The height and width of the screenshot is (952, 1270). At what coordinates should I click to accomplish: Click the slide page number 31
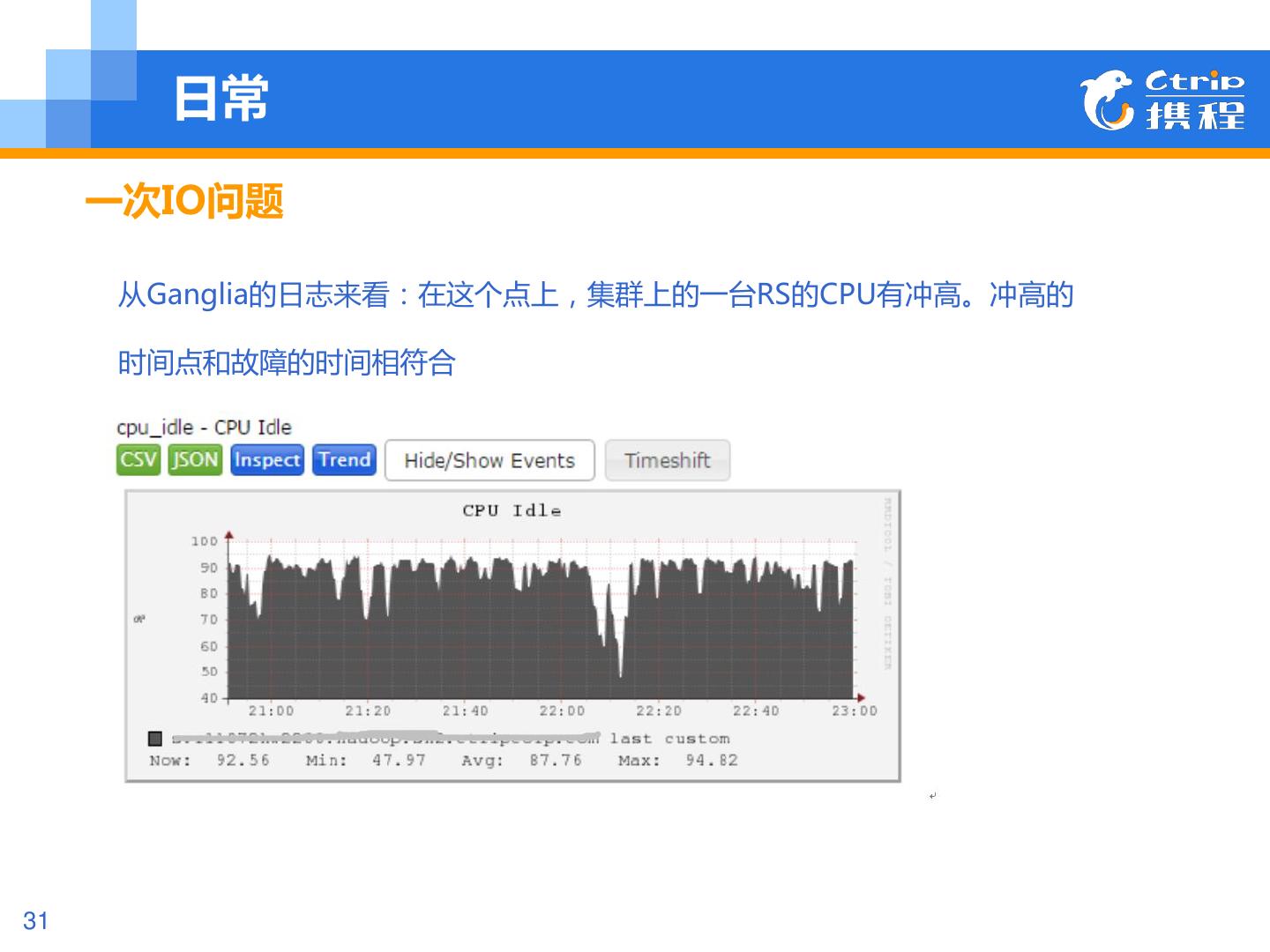(x=35, y=921)
